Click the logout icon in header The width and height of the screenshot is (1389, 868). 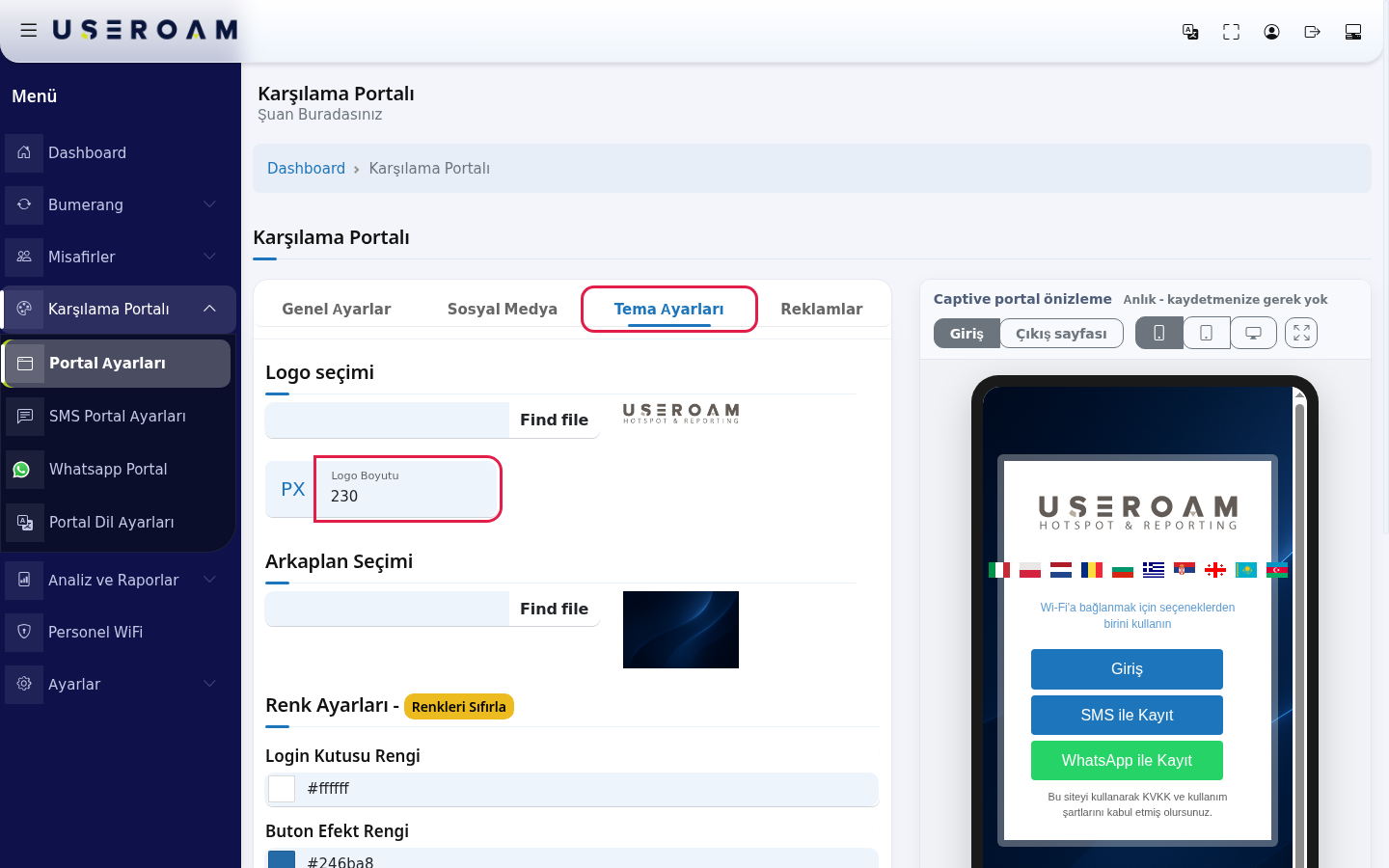[x=1312, y=32]
